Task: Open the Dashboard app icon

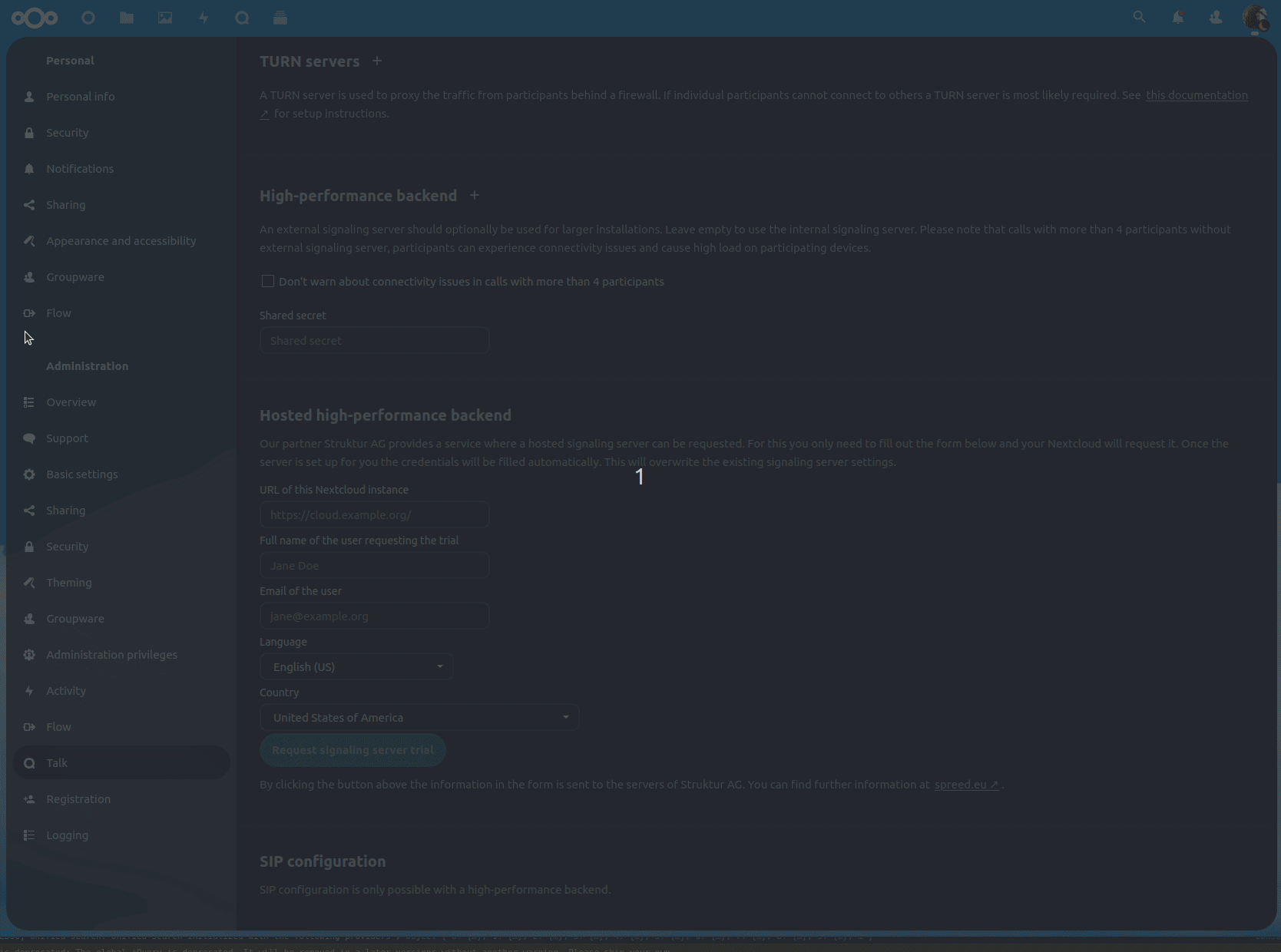Action: (x=88, y=18)
